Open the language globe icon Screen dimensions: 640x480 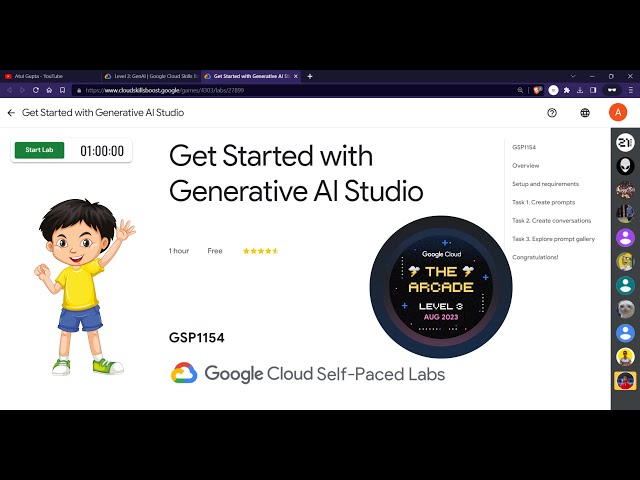point(585,113)
